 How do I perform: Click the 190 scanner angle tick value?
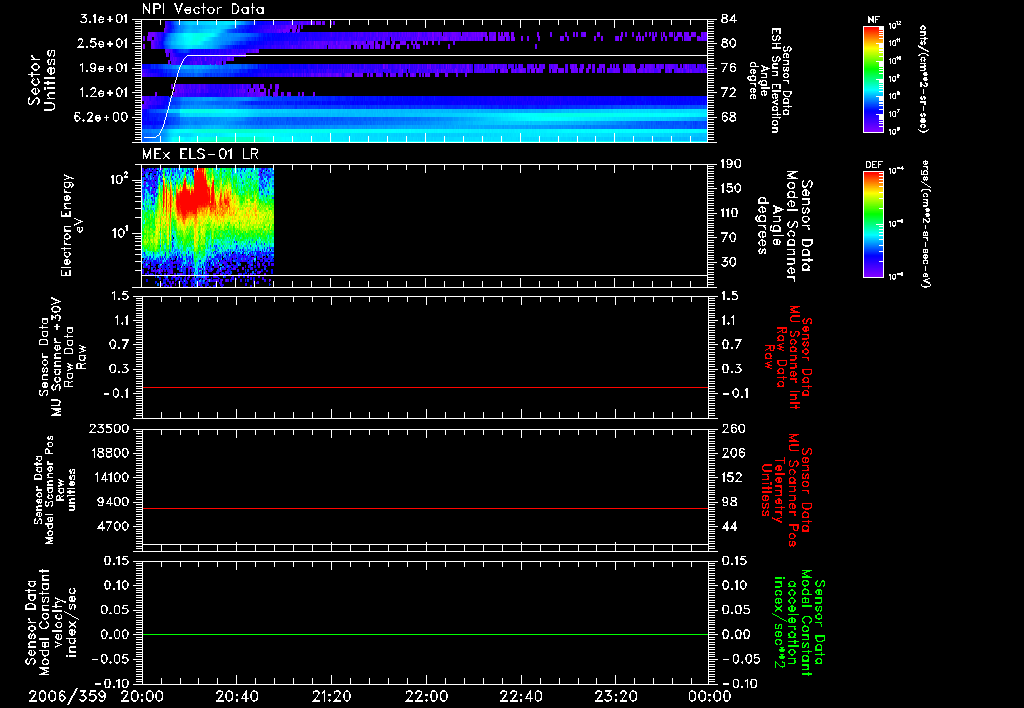731,164
